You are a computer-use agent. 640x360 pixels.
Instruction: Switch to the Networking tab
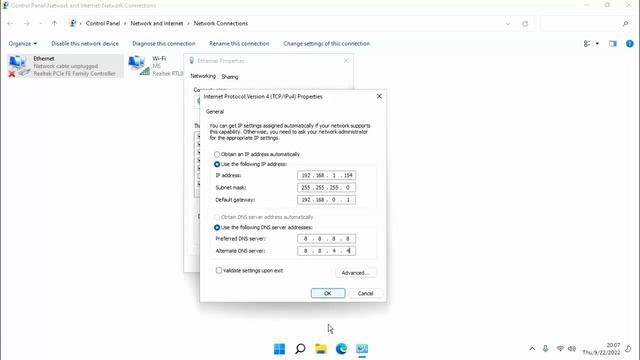point(203,76)
